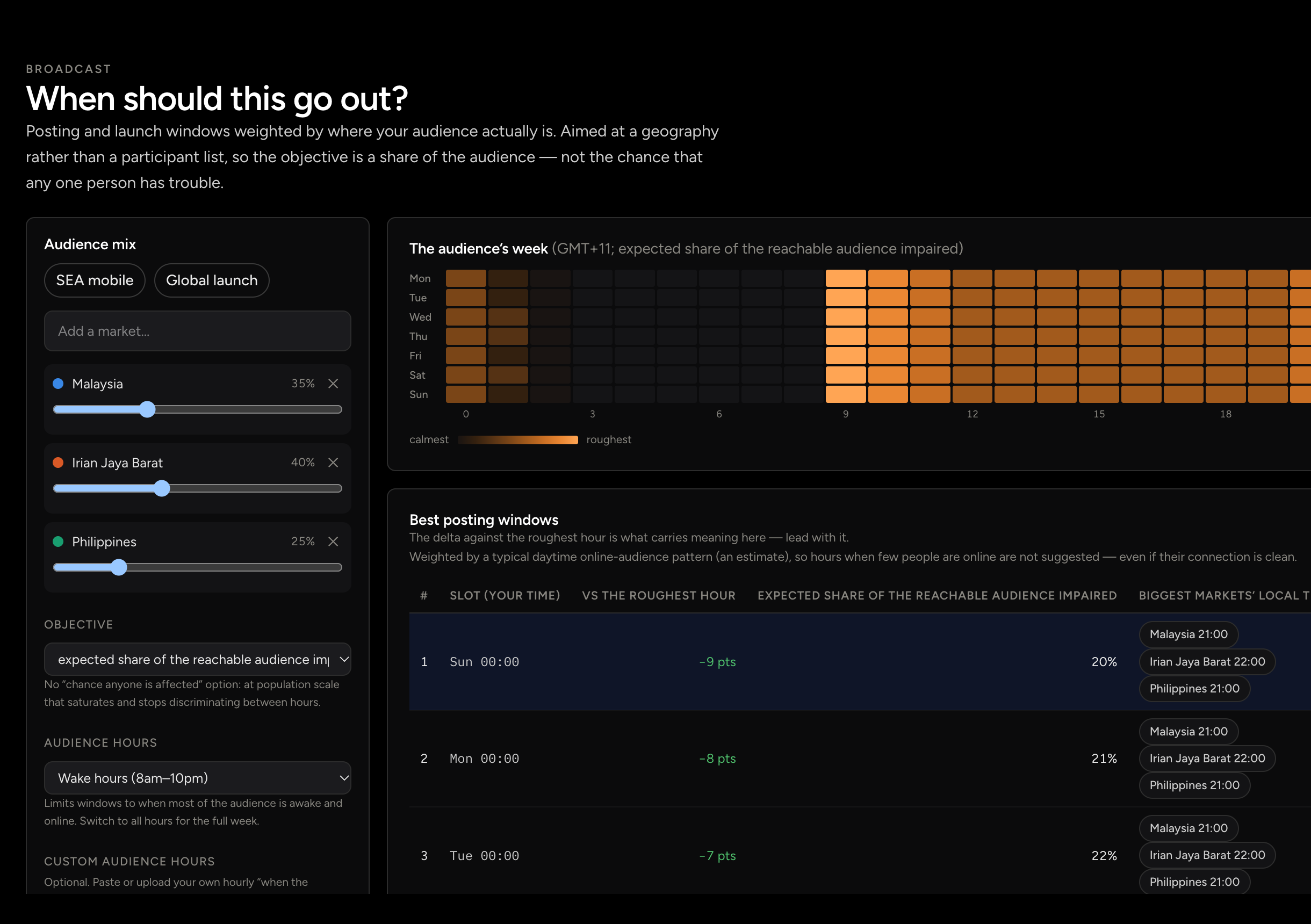Viewport: 1311px width, 924px height.
Task: Remove the Irian Jaya Barat market
Action: click(333, 463)
